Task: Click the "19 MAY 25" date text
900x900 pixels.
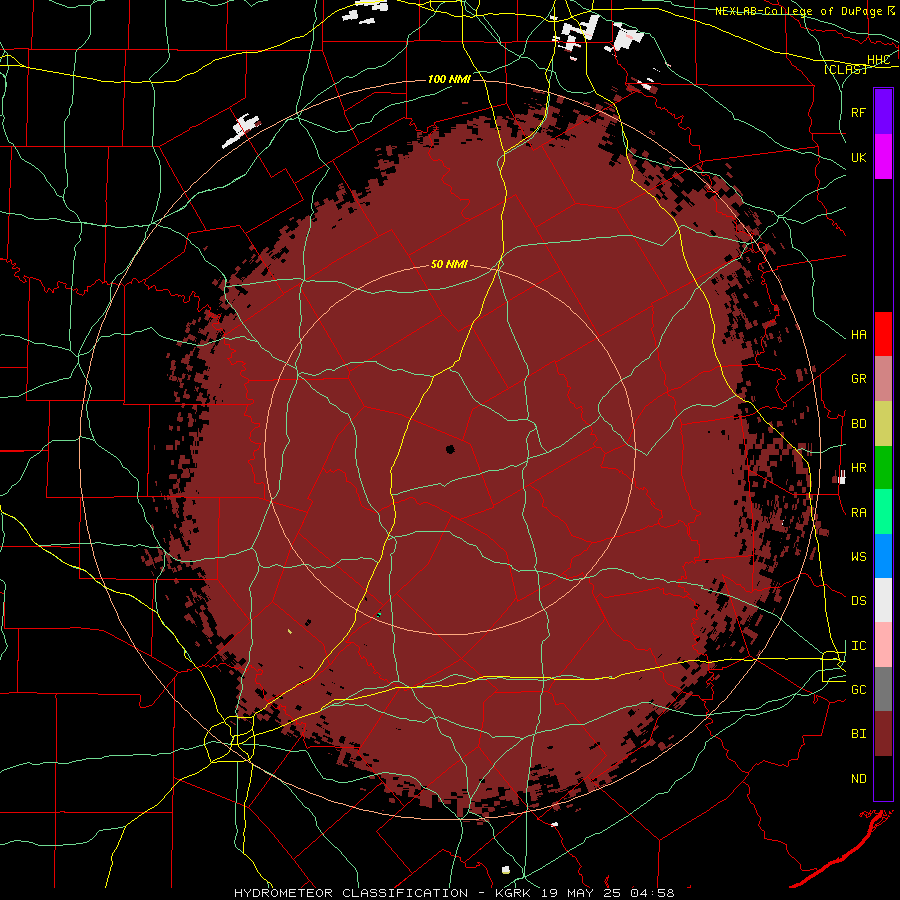Action: 581,893
